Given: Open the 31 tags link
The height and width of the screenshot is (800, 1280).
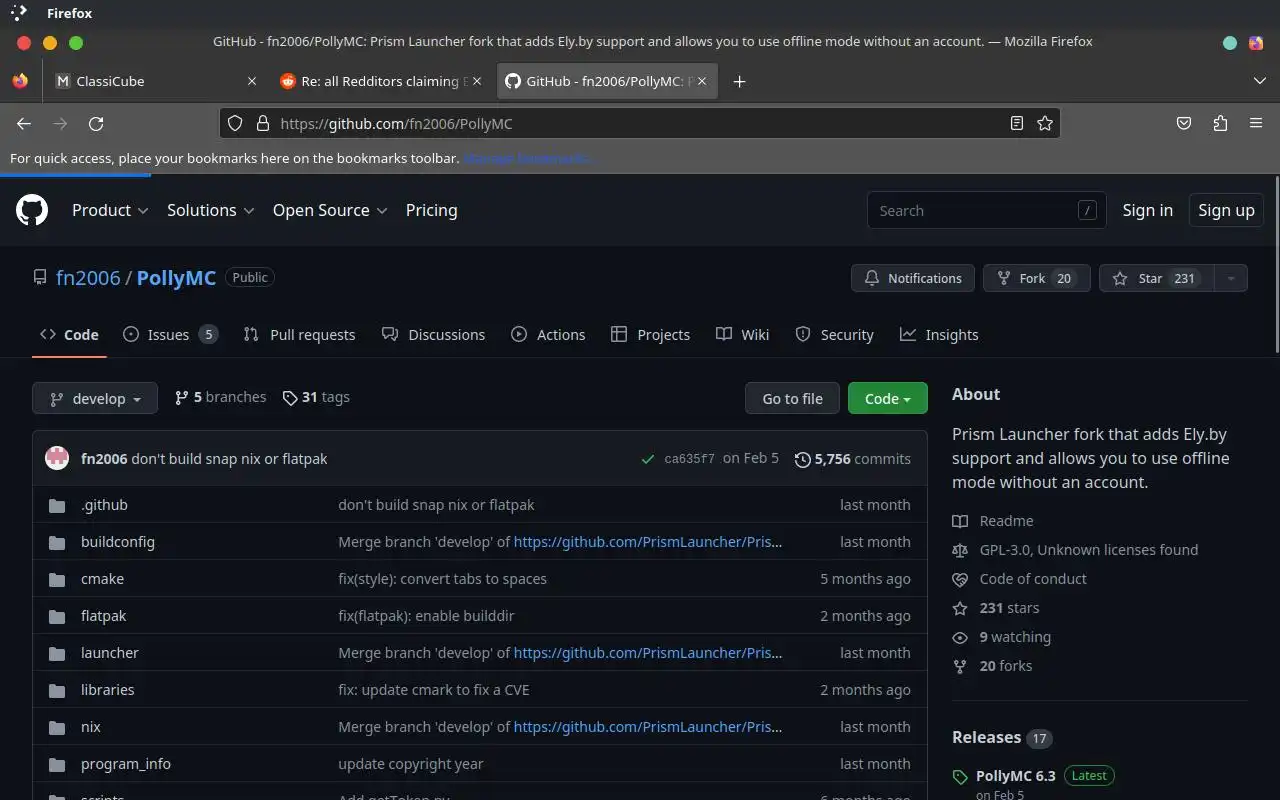Looking at the screenshot, I should 316,397.
